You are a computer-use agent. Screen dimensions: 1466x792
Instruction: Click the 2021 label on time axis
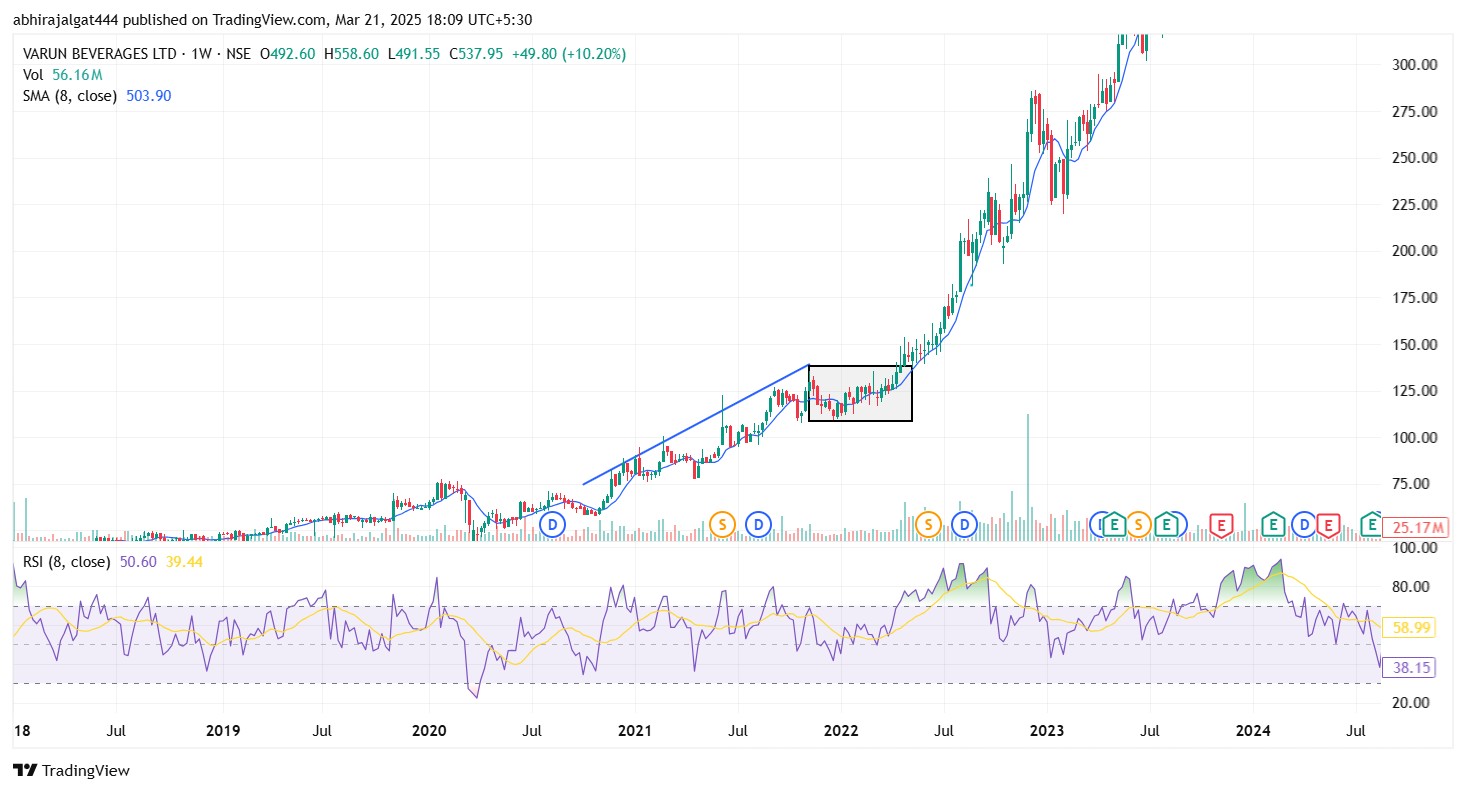pyautogui.click(x=635, y=730)
